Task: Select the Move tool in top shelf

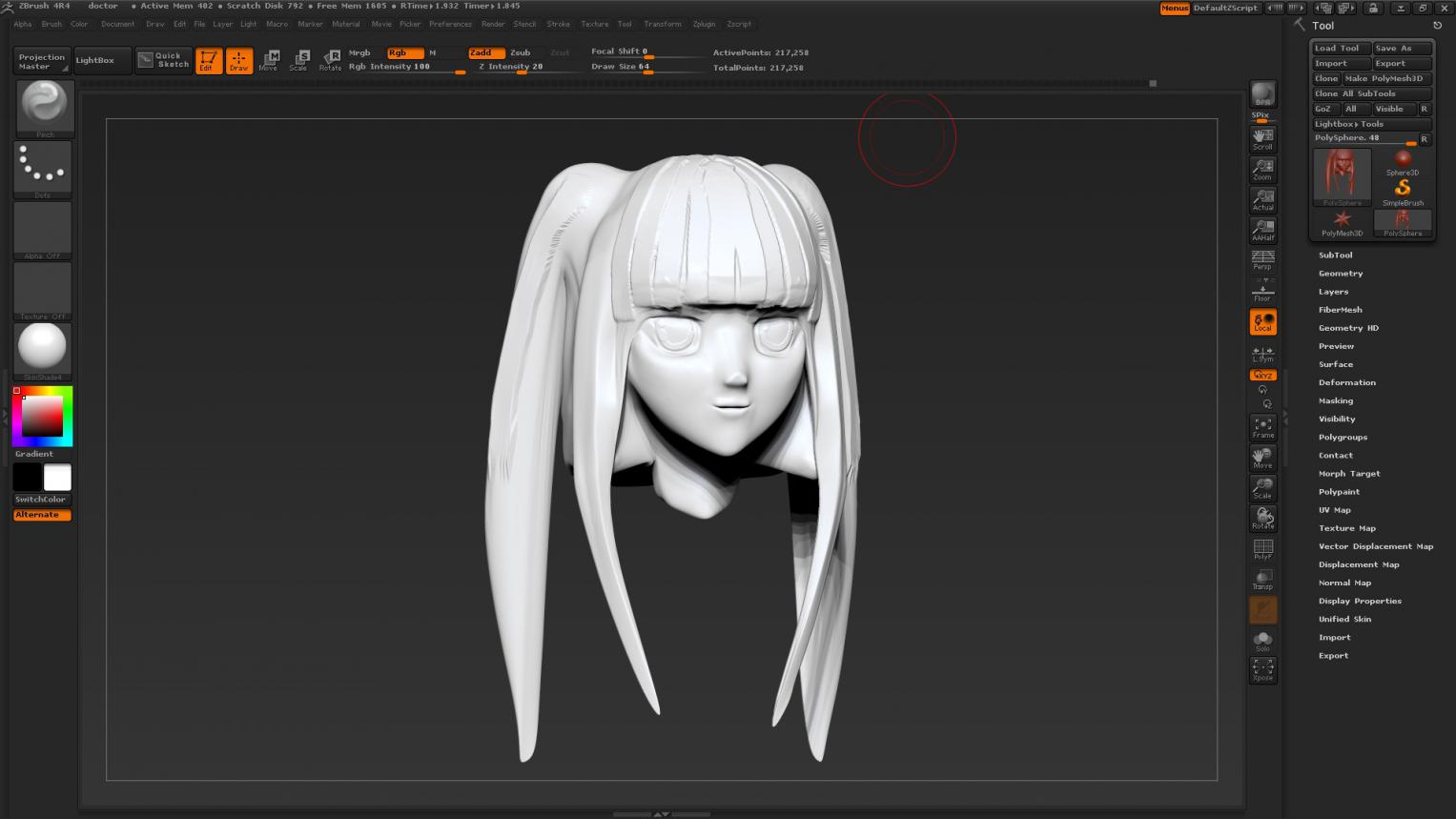Action: 269,60
